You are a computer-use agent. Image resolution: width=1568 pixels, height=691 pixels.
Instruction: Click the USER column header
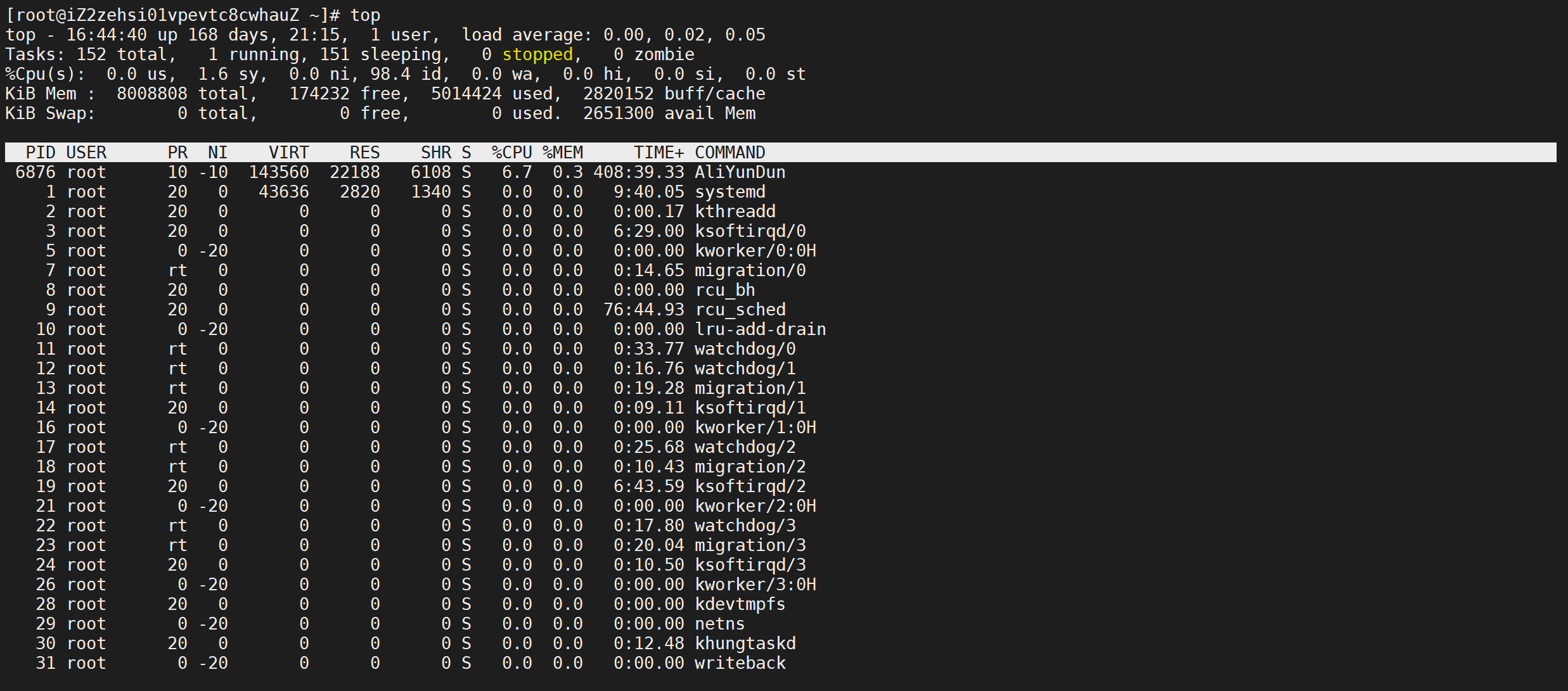pyautogui.click(x=86, y=153)
